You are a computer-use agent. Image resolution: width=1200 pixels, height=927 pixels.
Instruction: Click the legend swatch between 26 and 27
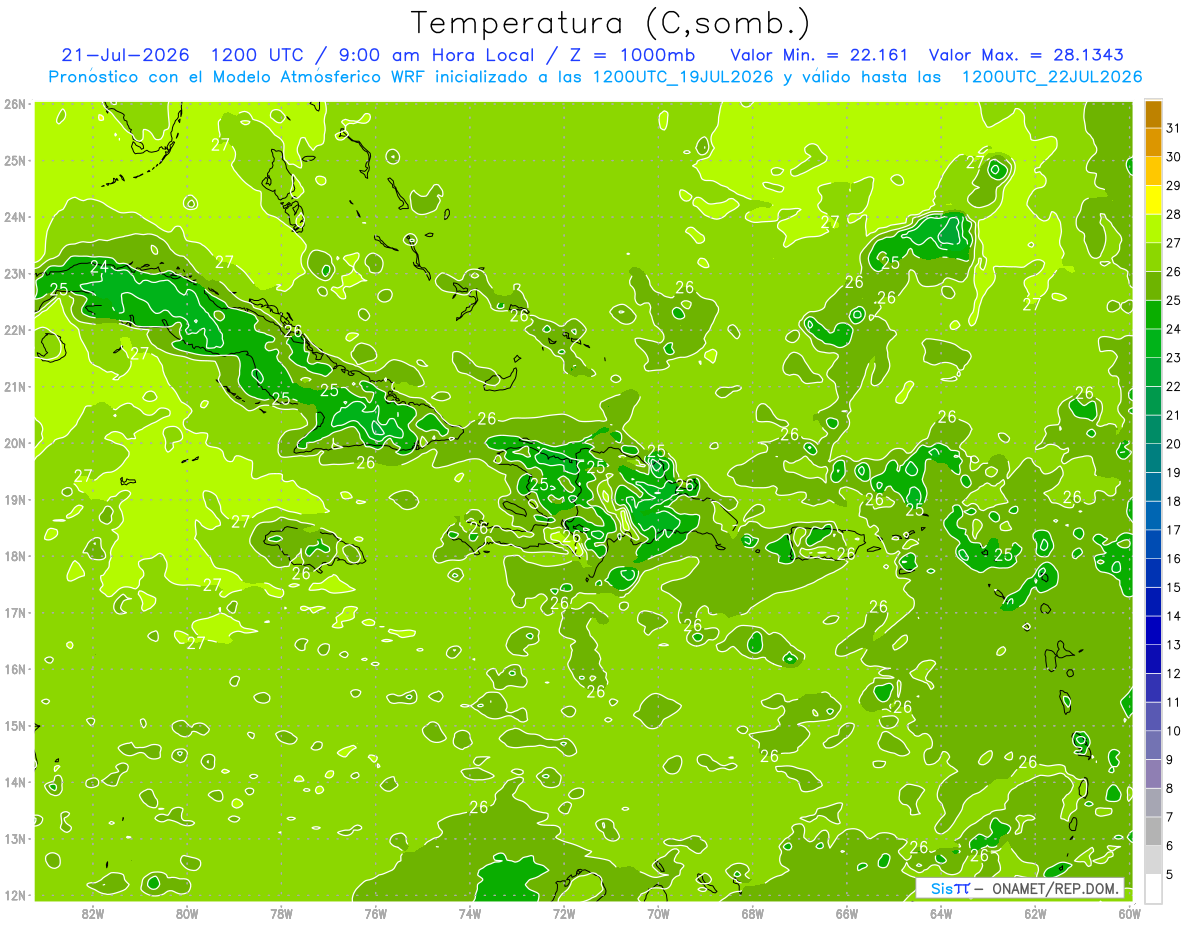point(1153,258)
